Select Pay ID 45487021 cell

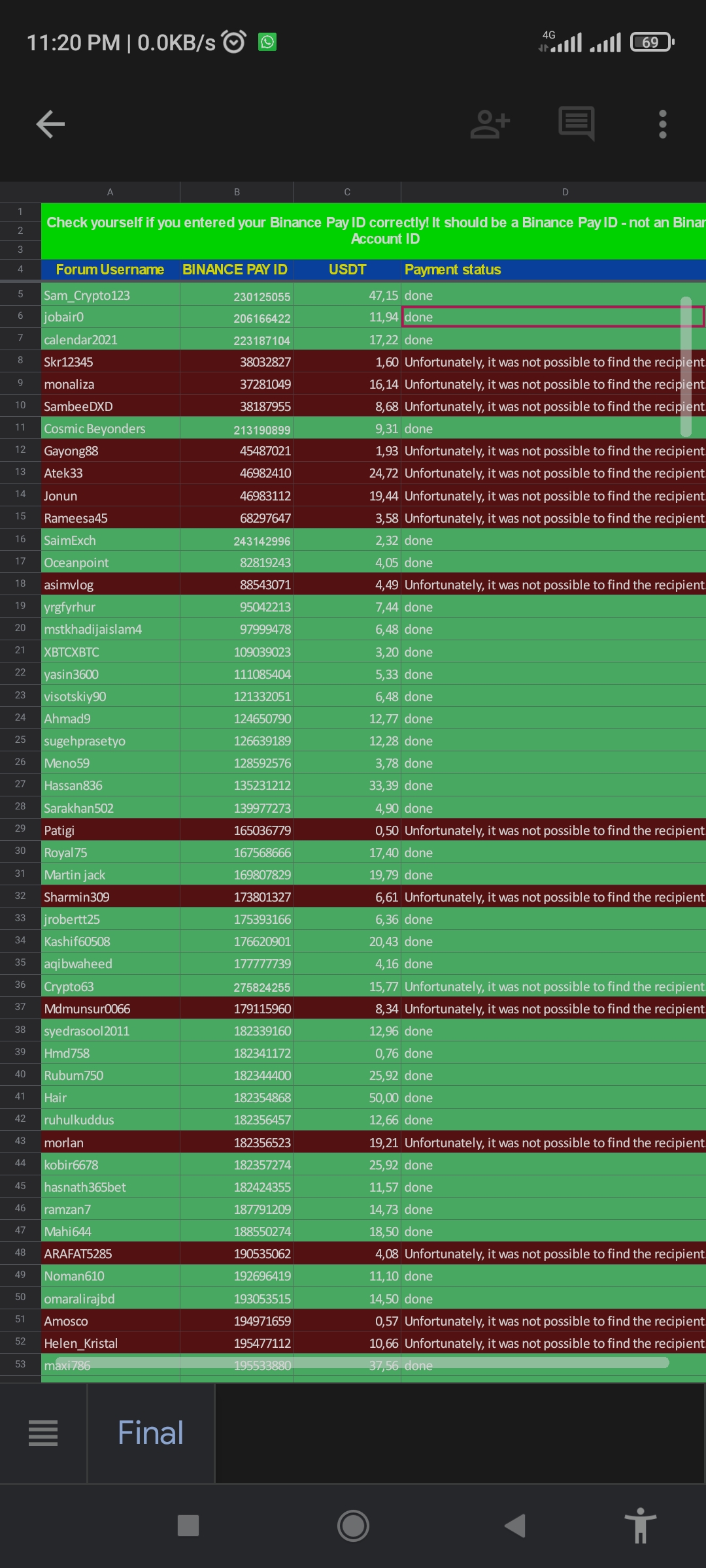pos(237,451)
